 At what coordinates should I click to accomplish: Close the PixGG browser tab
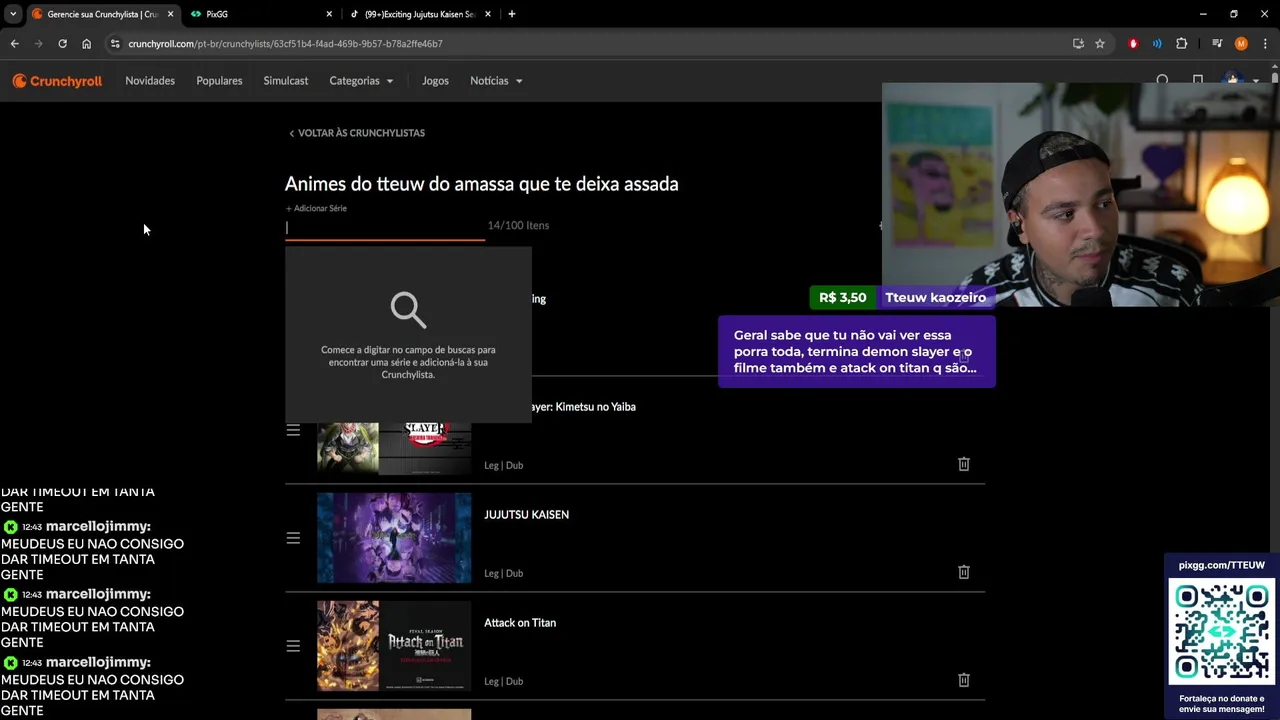pos(329,14)
